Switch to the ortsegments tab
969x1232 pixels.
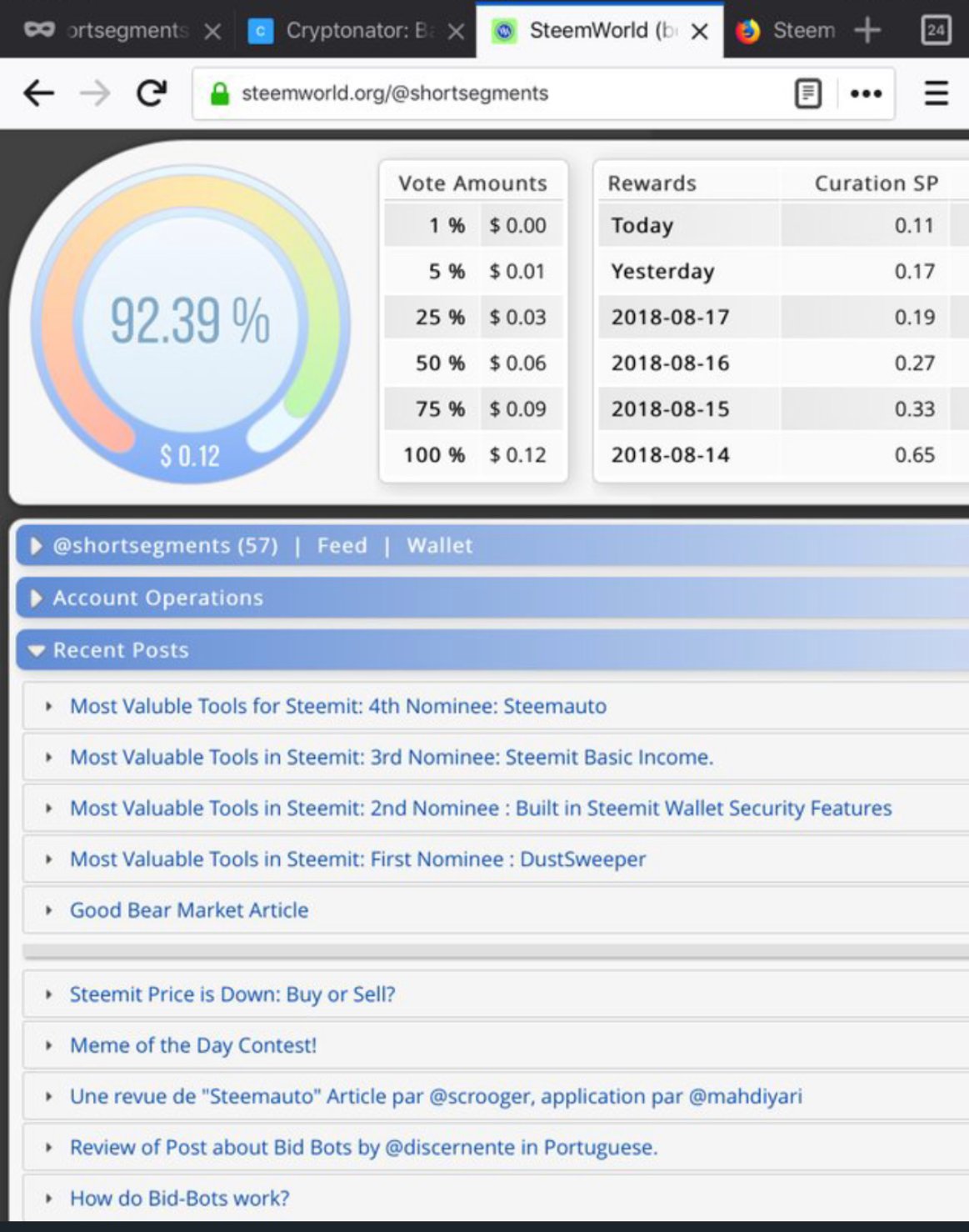[x=127, y=31]
